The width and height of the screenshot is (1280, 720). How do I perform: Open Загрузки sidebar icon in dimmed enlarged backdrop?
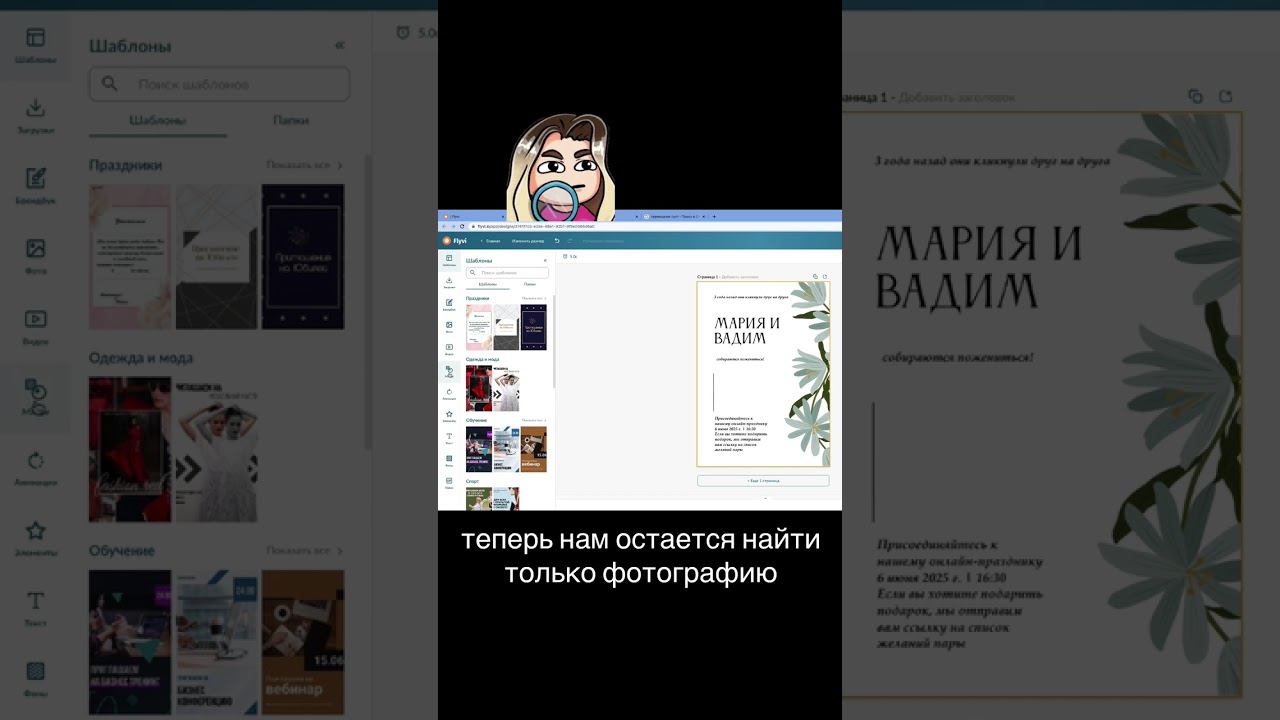(x=35, y=115)
